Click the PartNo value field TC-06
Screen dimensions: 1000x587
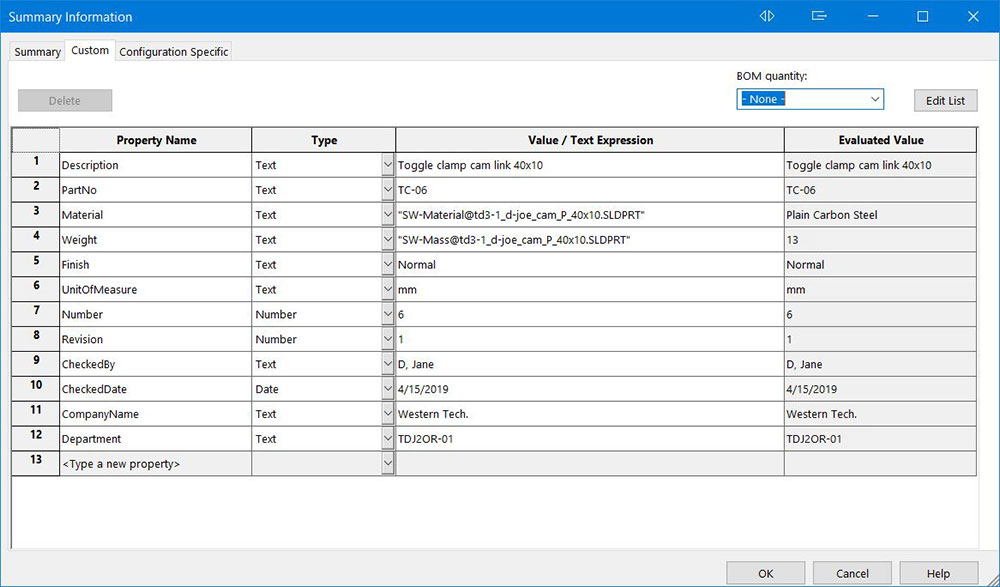[x=589, y=190]
